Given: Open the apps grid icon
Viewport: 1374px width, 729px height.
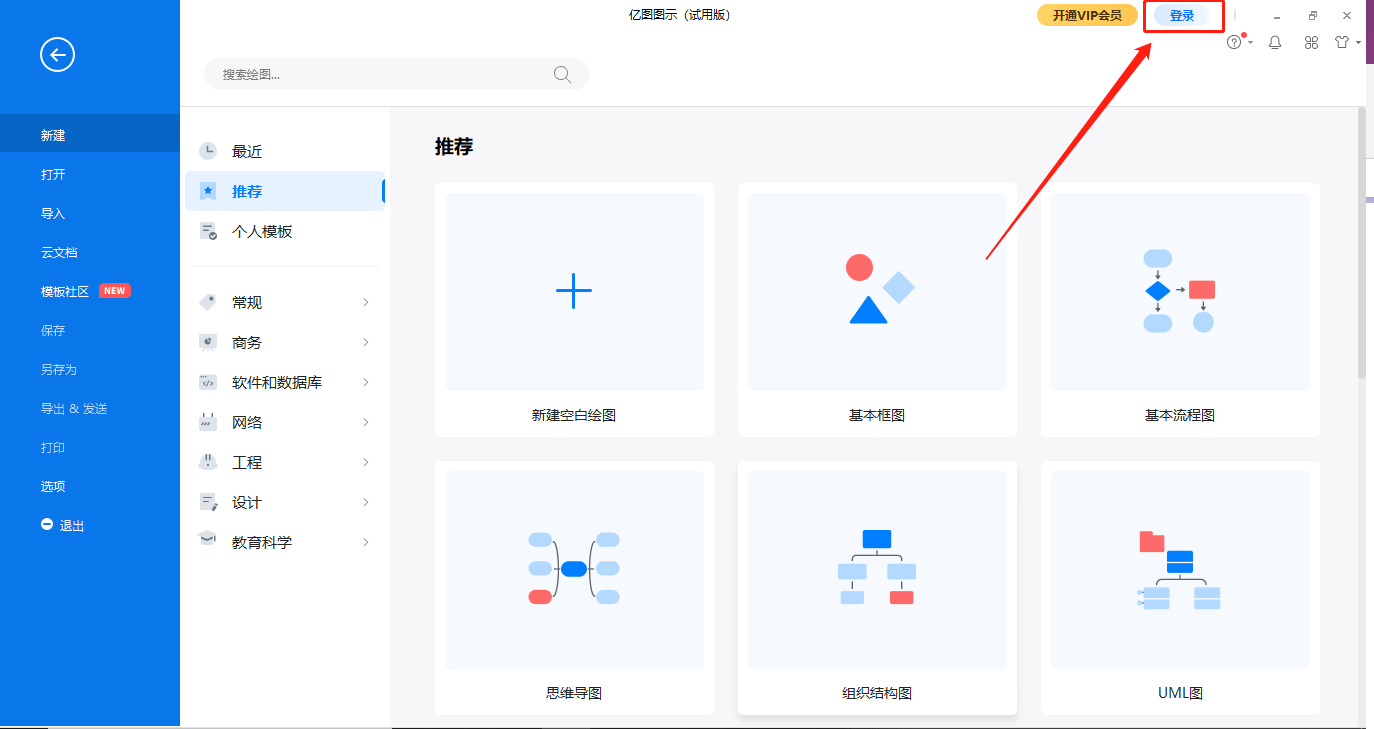Looking at the screenshot, I should click(x=1312, y=43).
